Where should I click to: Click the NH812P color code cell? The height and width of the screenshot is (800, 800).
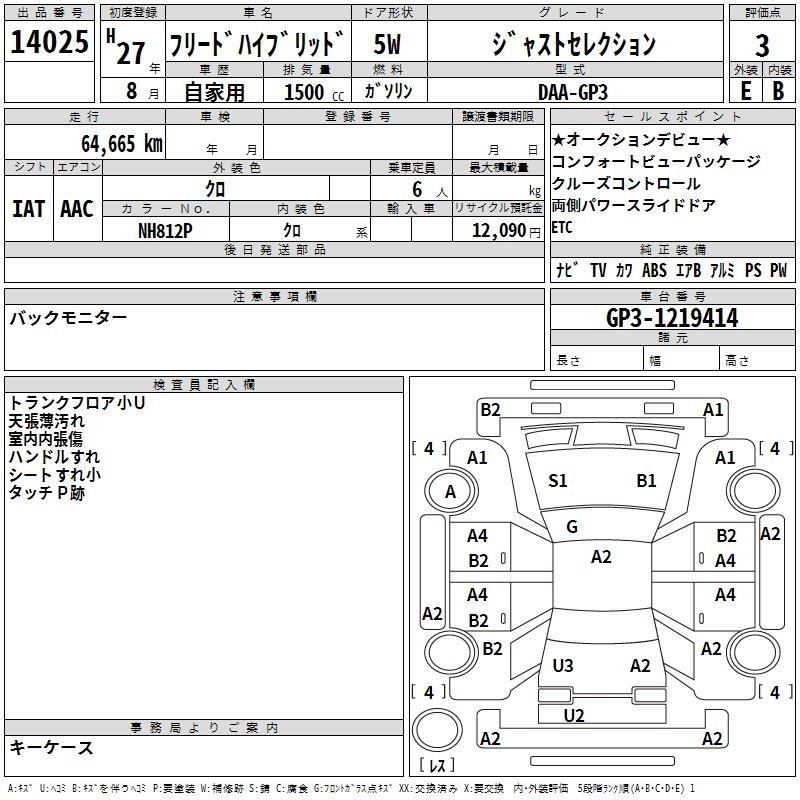166,229
